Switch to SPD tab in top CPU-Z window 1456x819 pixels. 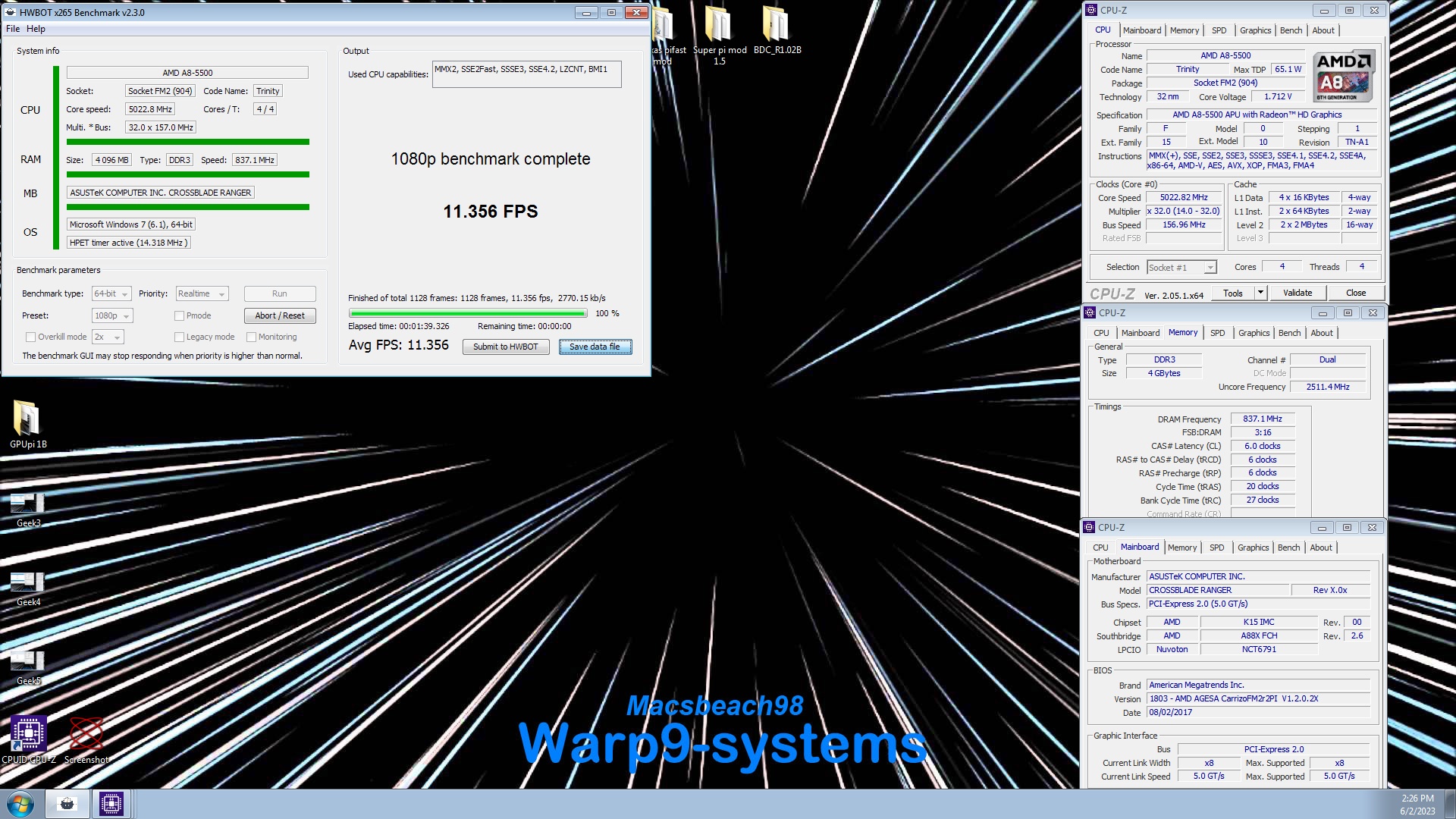coord(1219,30)
